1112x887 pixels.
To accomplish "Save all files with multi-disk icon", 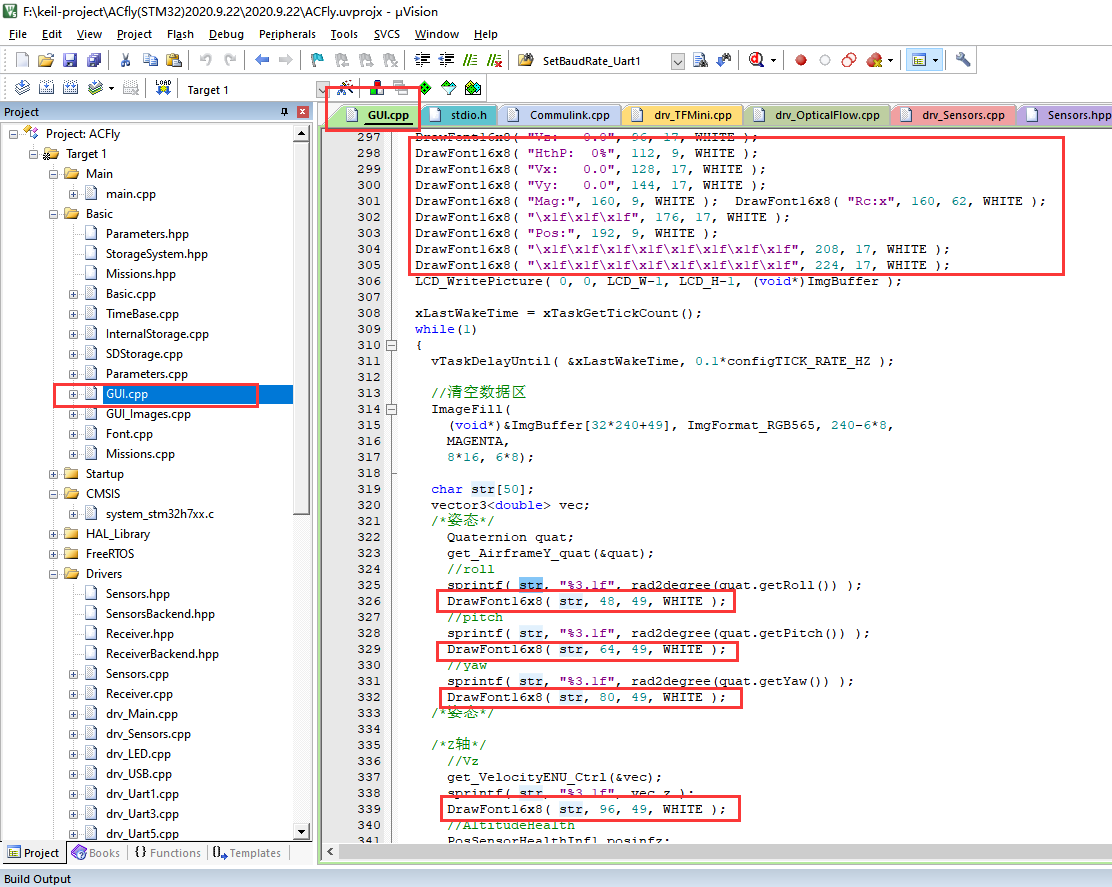I will pos(94,60).
